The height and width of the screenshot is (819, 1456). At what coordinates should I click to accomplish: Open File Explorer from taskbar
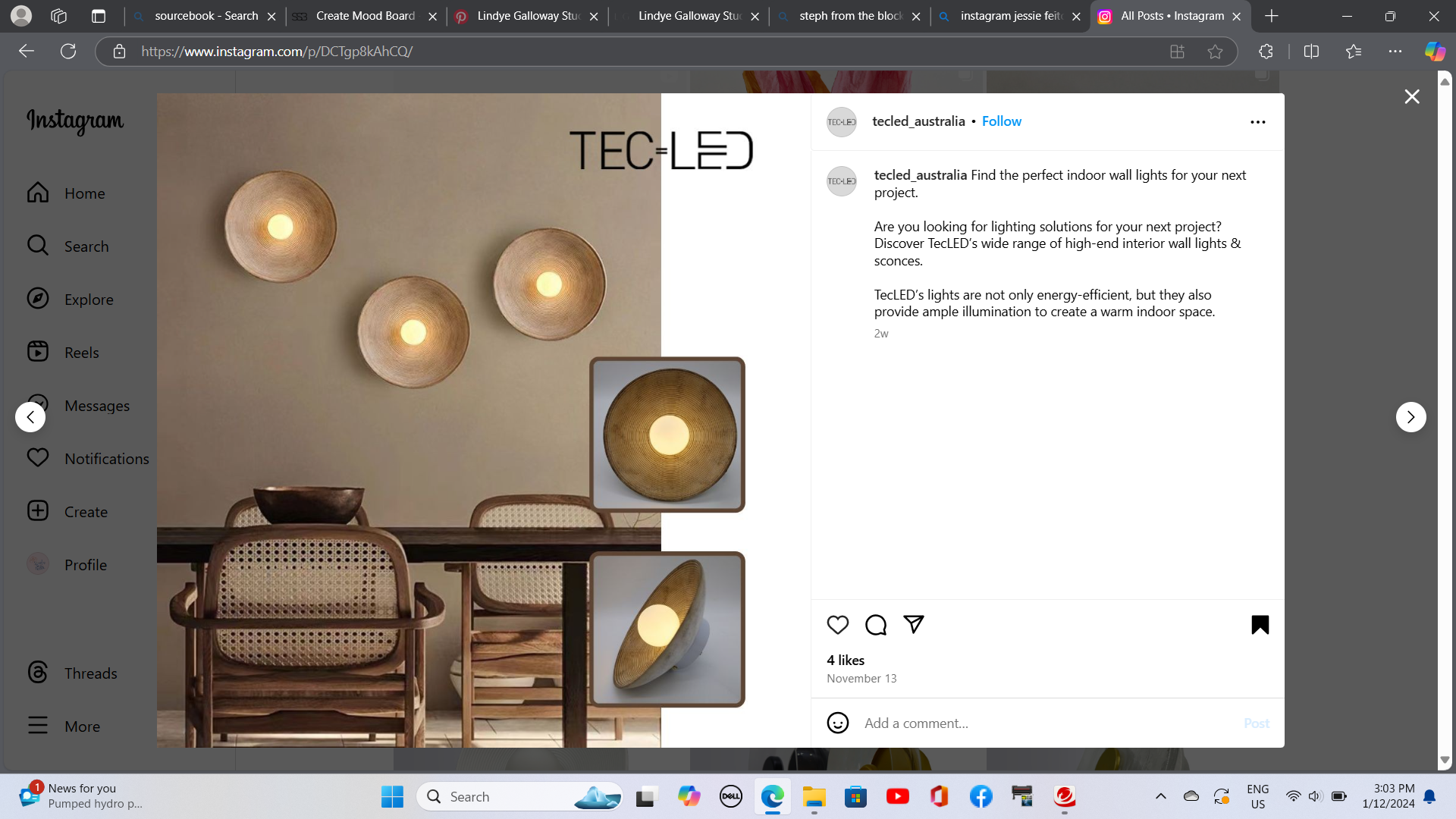(814, 796)
